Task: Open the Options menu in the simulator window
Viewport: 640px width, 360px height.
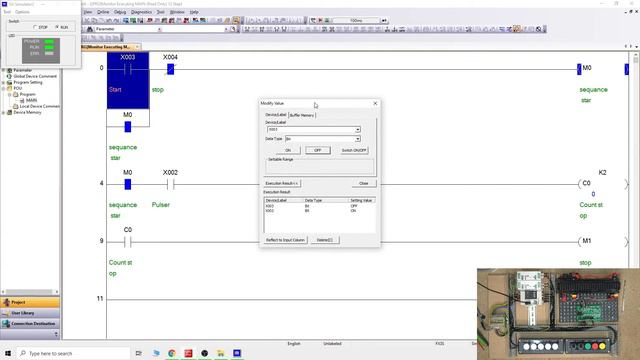Action: (x=22, y=12)
